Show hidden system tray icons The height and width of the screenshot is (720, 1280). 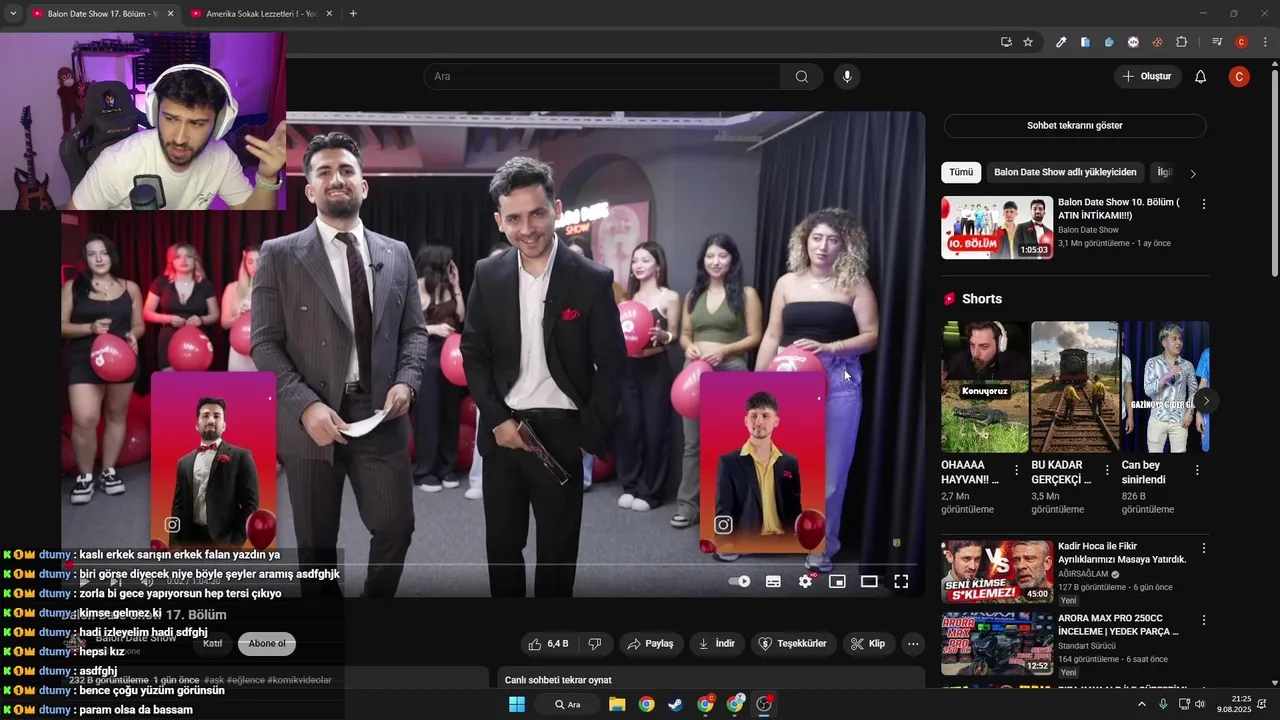(1142, 705)
